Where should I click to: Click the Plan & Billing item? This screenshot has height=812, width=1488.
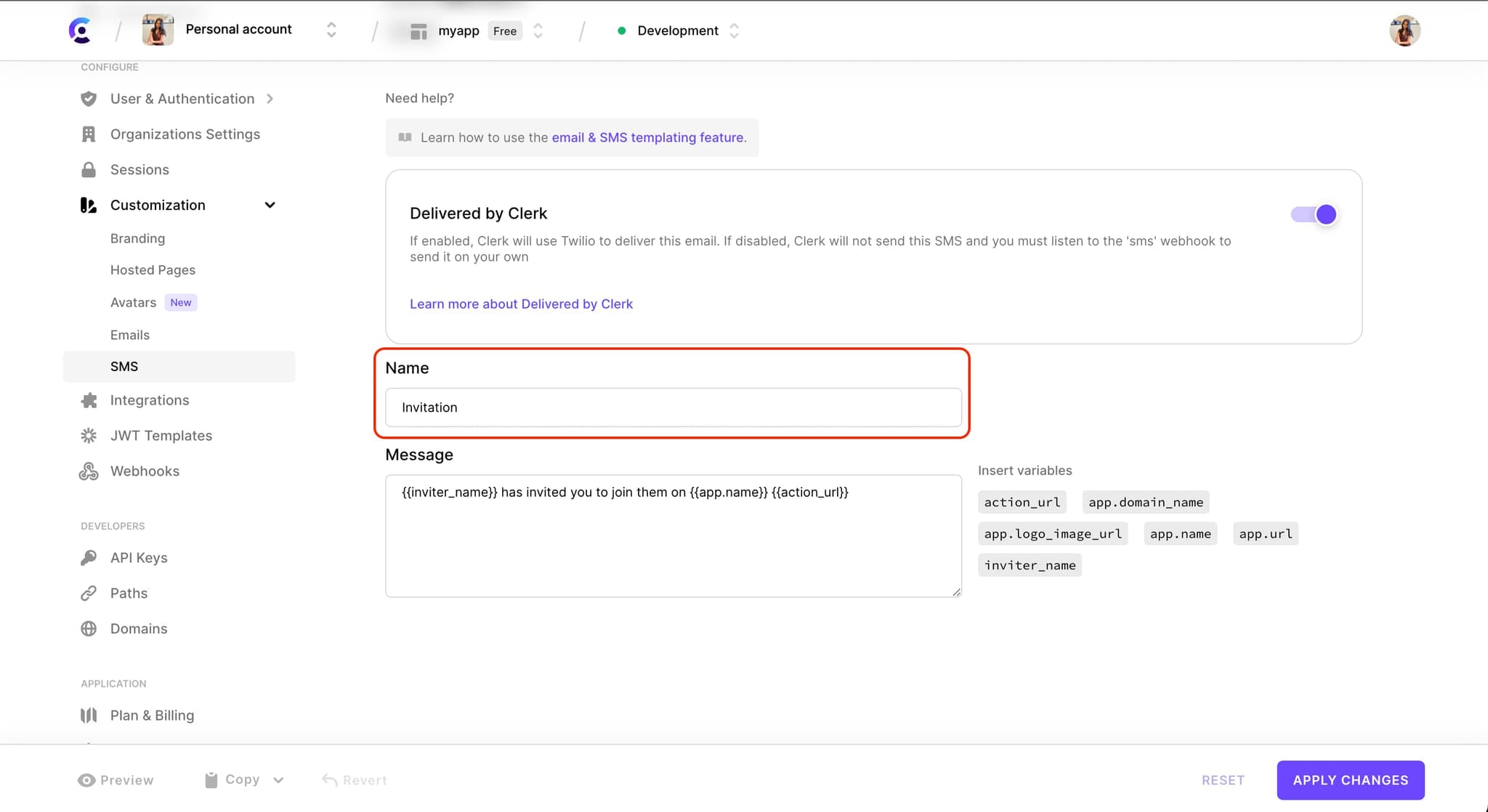(x=152, y=715)
